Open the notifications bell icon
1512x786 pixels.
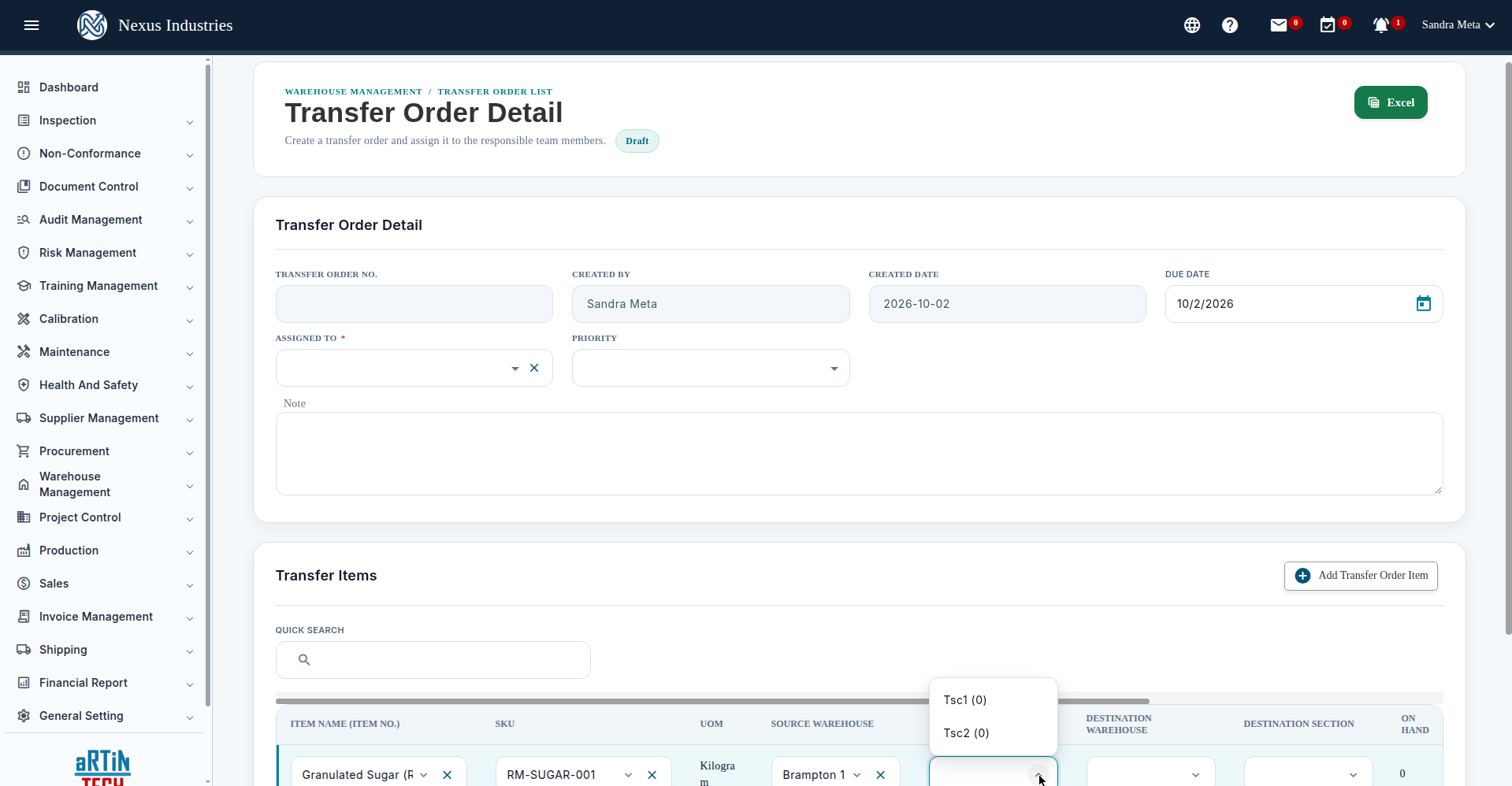pos(1381,25)
